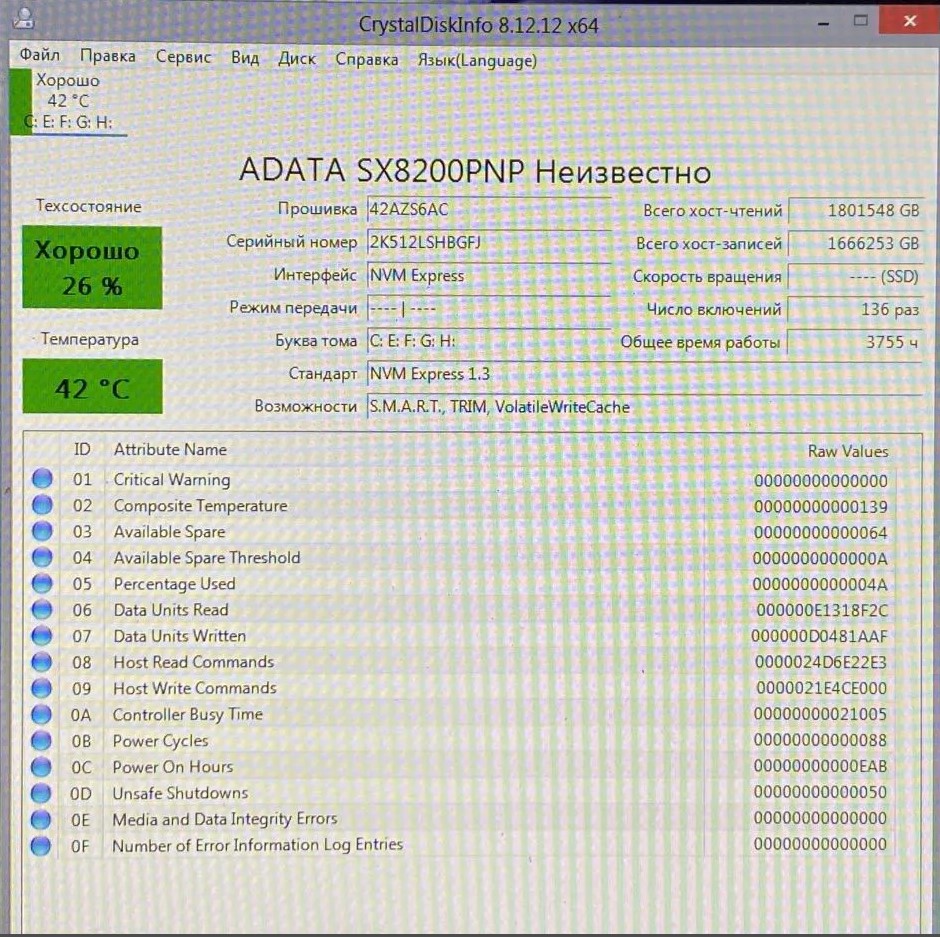This screenshot has width=940, height=937.
Task: Open the Правка menu
Action: pos(108,56)
